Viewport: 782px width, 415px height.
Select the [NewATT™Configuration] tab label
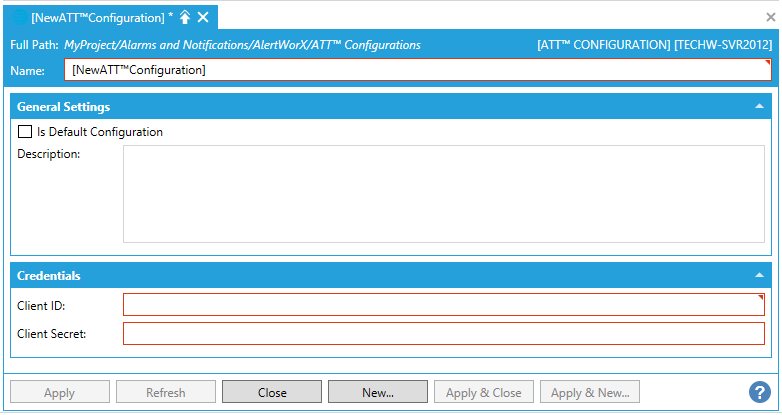pos(102,17)
